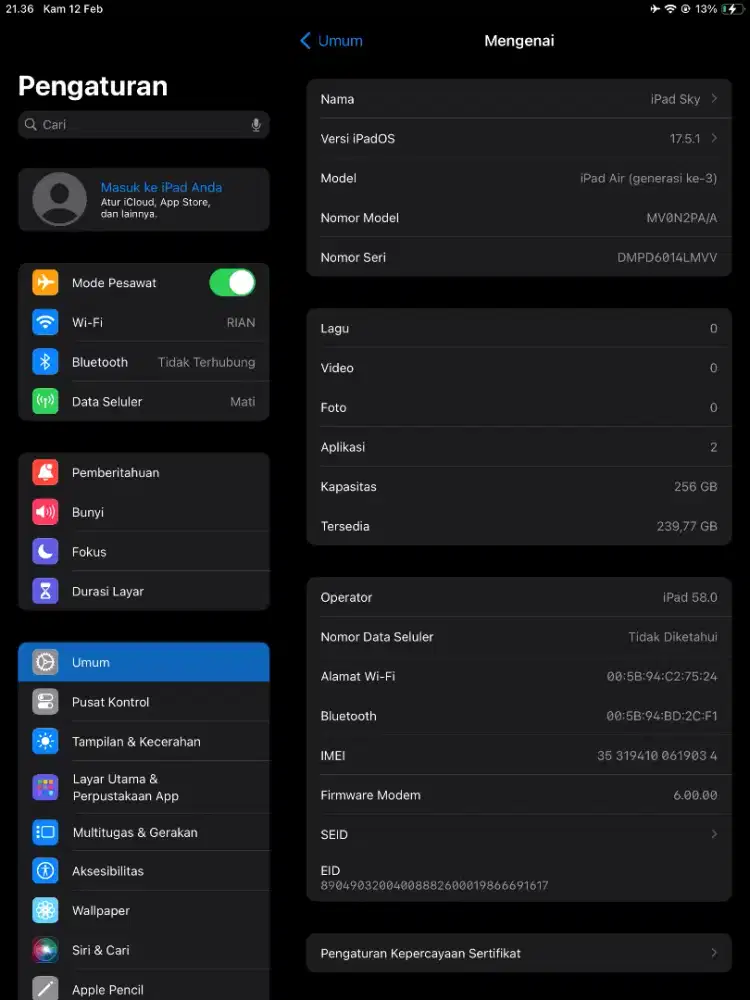Open the Wi-Fi RIAN menu row
The height and width of the screenshot is (1000, 750).
pyautogui.click(x=143, y=322)
